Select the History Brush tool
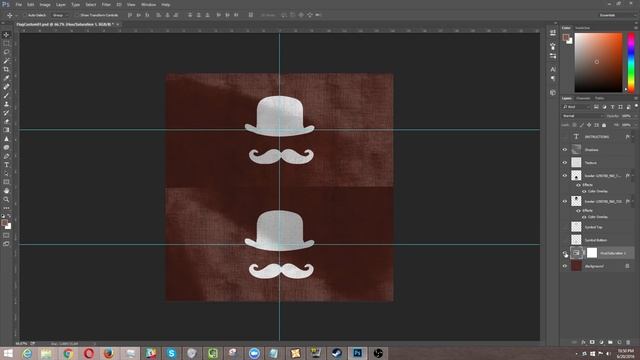The width and height of the screenshot is (640, 360). point(6,113)
